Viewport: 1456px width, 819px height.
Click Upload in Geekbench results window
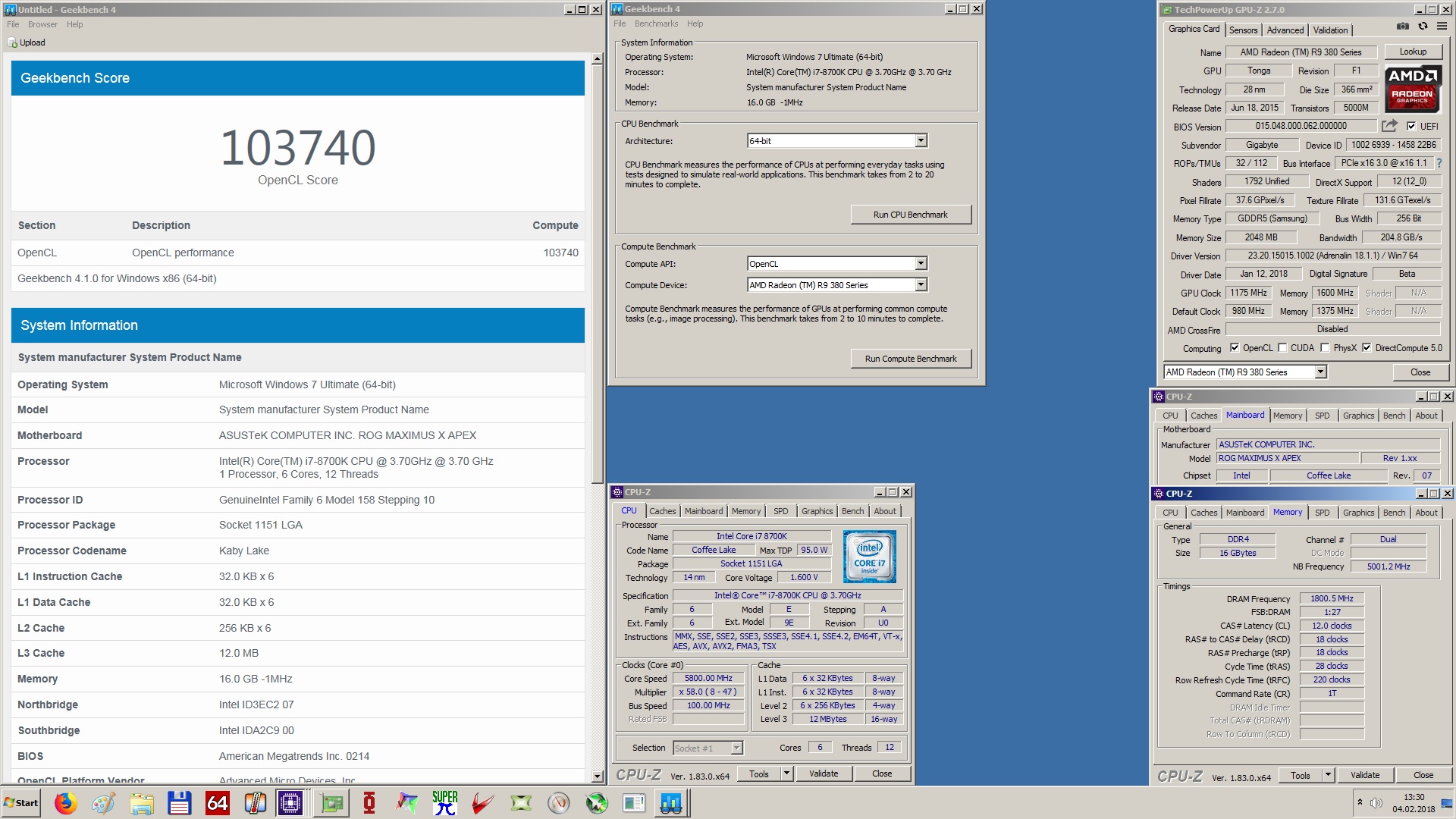coord(27,42)
